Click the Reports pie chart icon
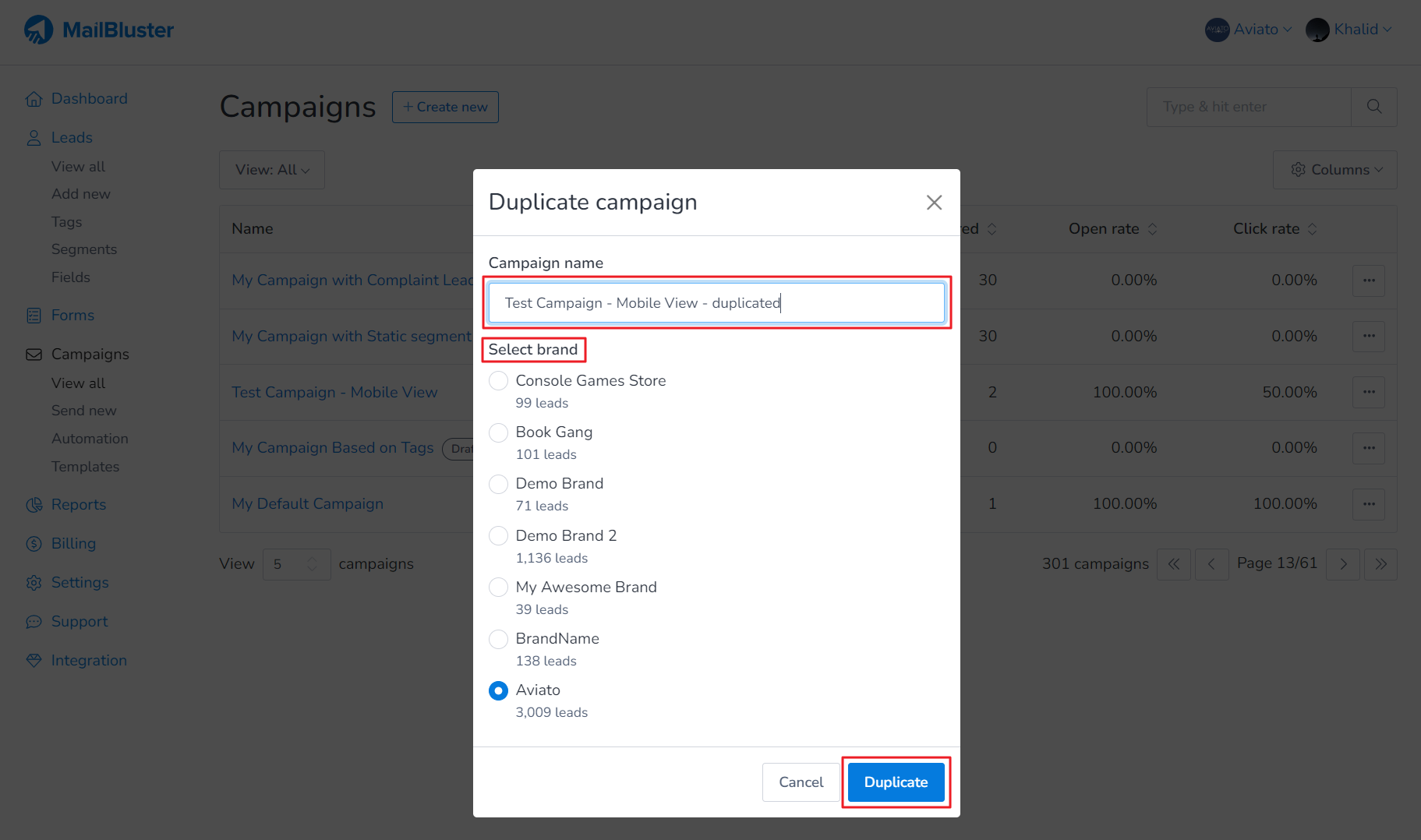This screenshot has height=840, width=1421. [x=34, y=505]
